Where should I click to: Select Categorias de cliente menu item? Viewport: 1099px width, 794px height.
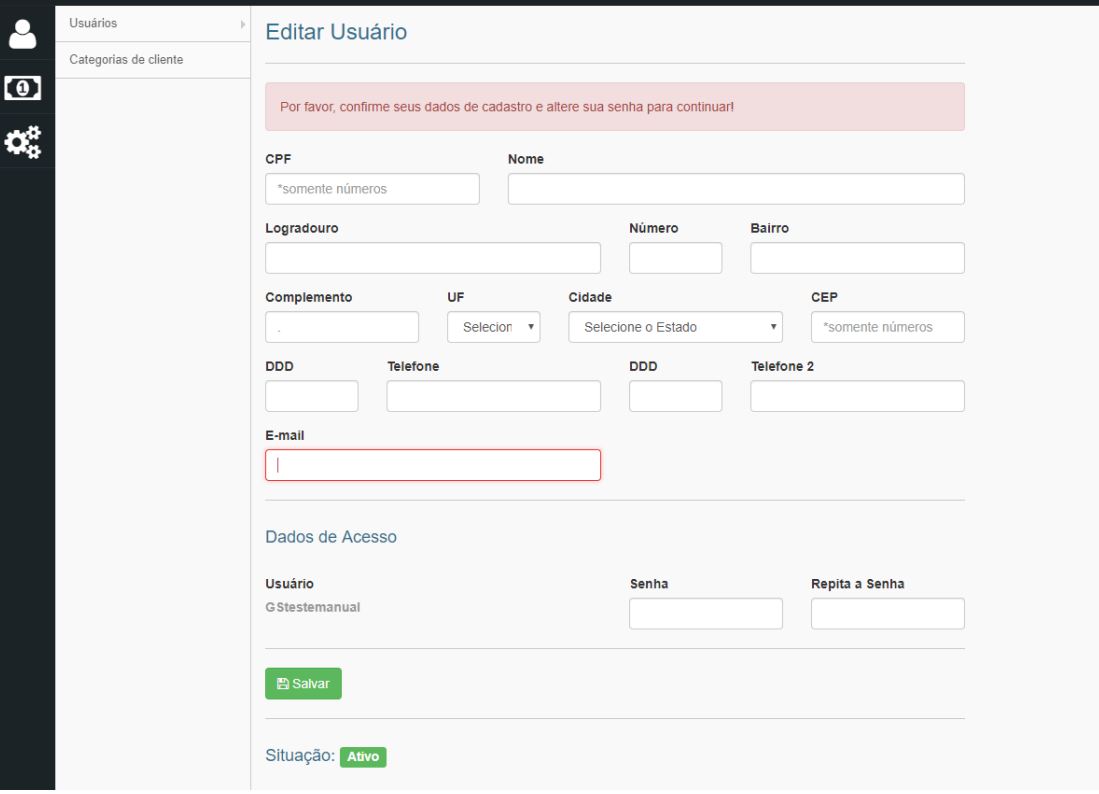126,60
